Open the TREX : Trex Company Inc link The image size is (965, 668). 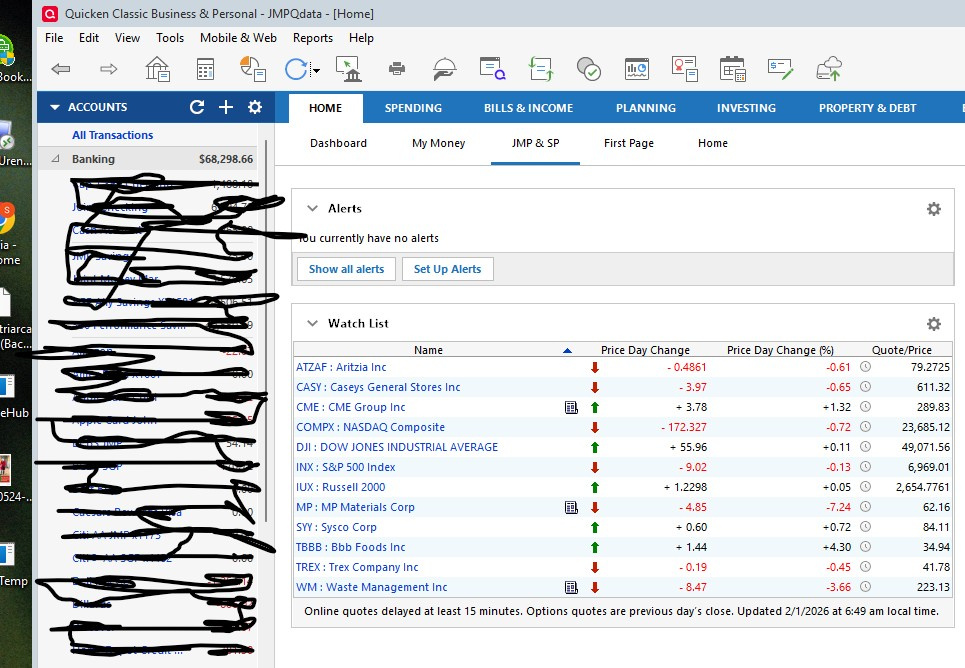[357, 568]
